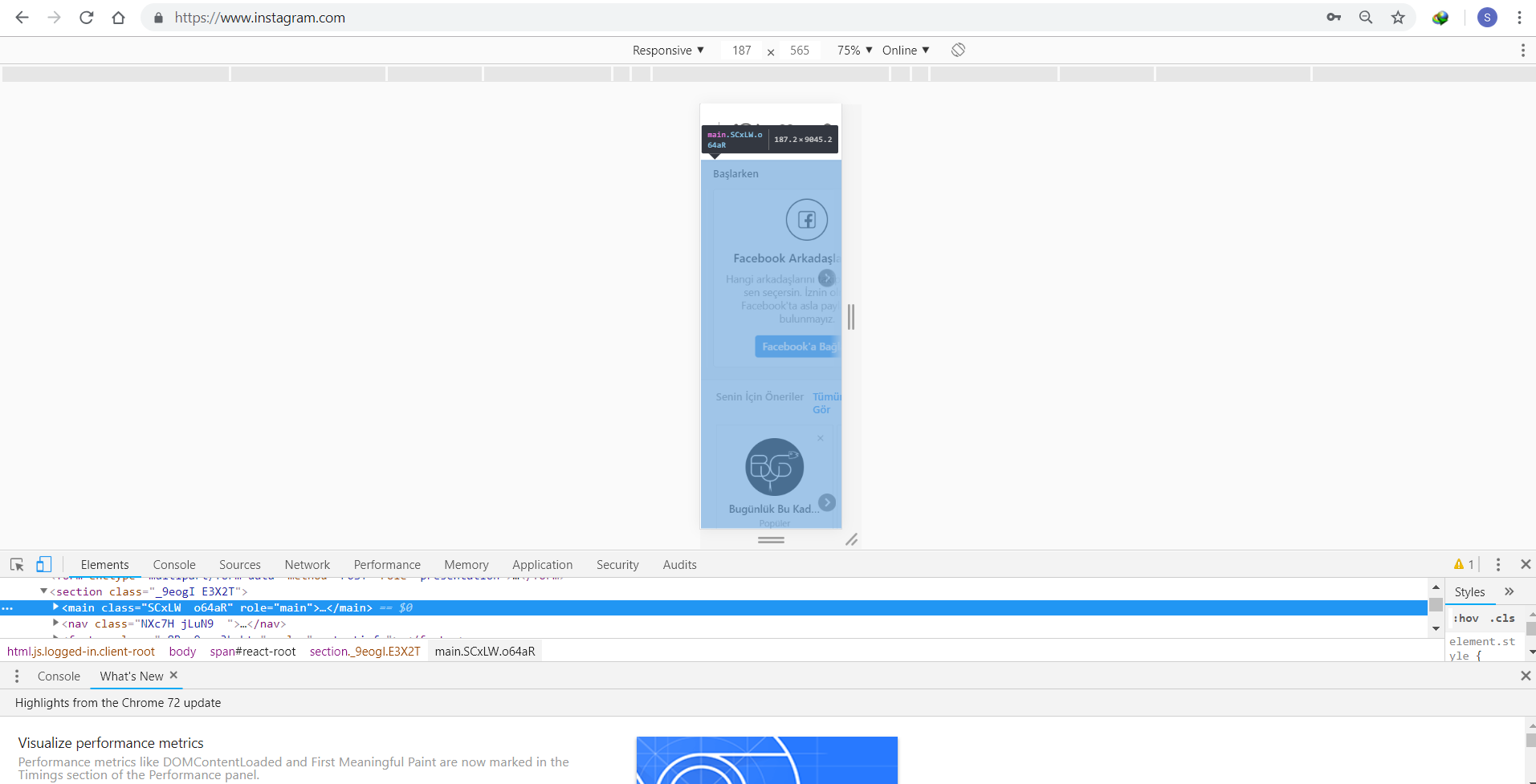Viewport: 1536px width, 784px height.
Task: Open the Network tab
Action: (x=308, y=565)
